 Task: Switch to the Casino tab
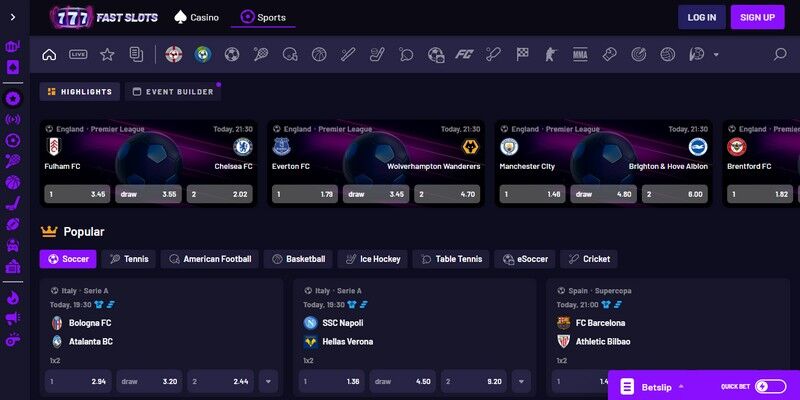click(x=196, y=17)
